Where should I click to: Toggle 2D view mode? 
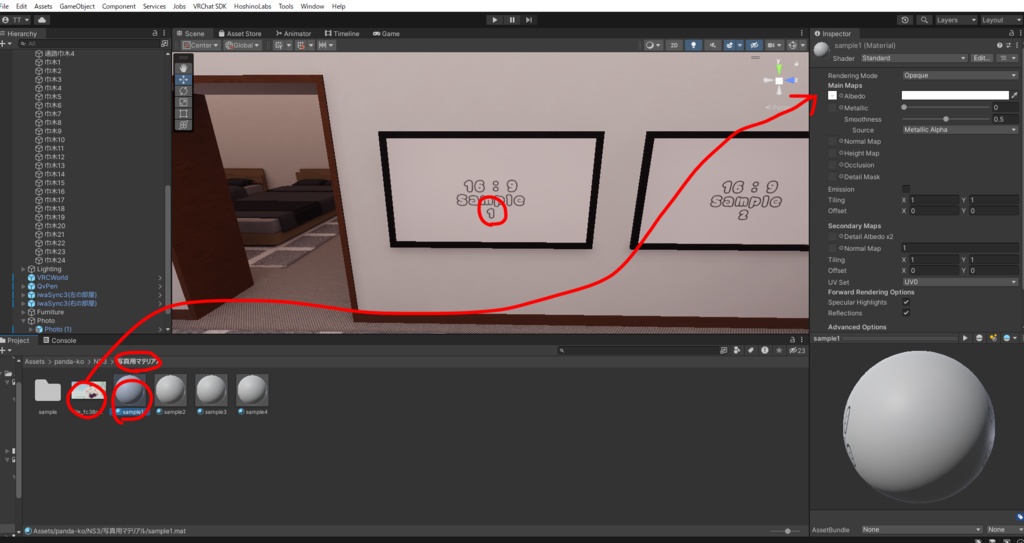pyautogui.click(x=674, y=45)
